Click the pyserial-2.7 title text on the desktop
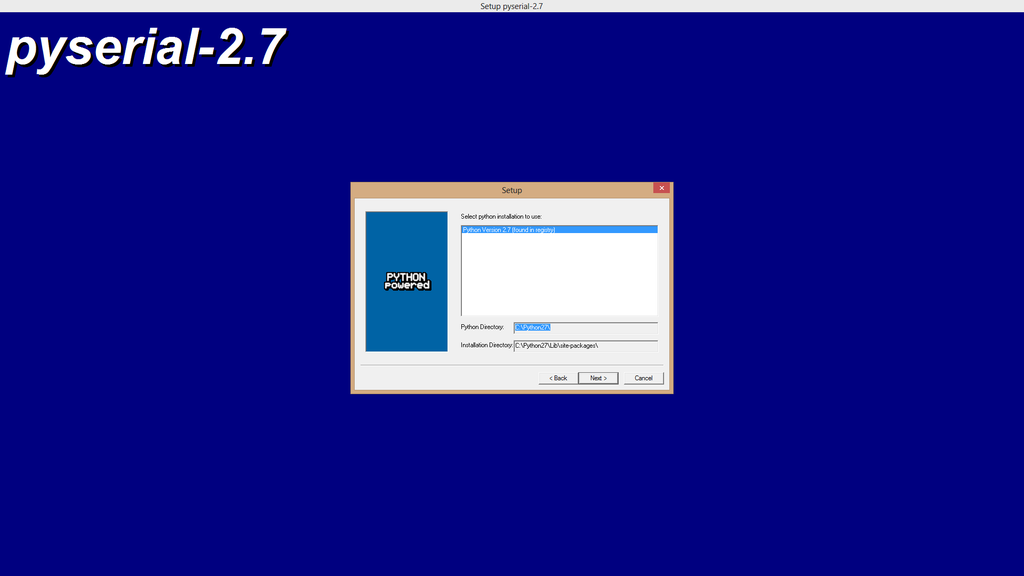This screenshot has height=576, width=1024. pos(145,45)
